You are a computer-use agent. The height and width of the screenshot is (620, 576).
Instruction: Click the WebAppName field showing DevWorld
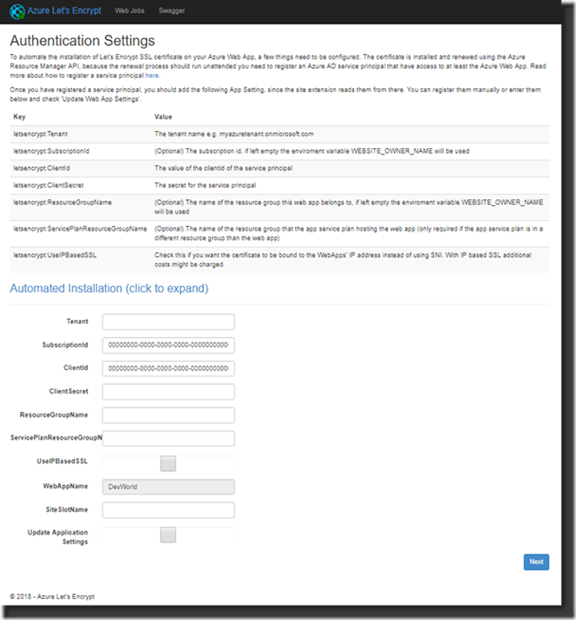[168, 487]
